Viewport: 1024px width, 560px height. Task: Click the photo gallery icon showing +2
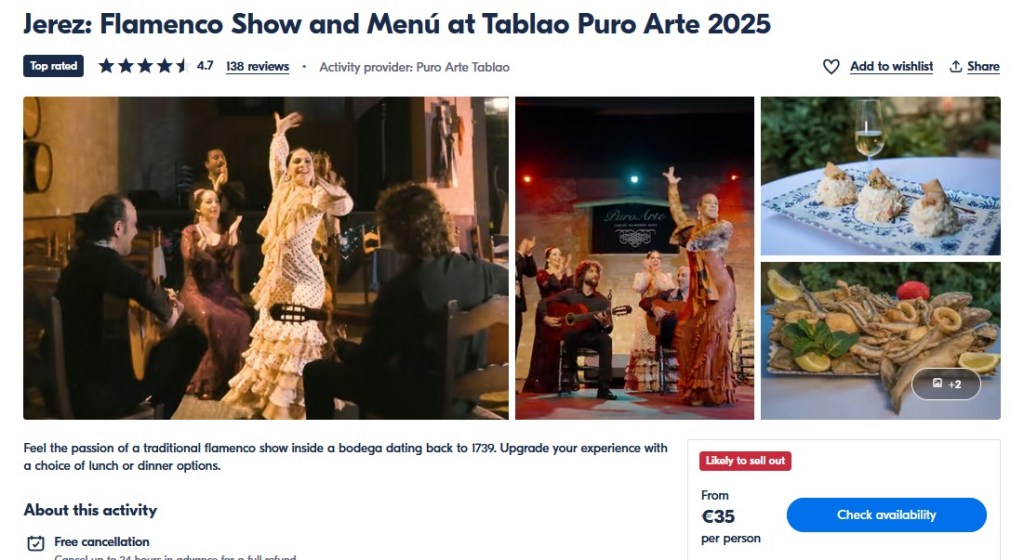click(x=946, y=384)
